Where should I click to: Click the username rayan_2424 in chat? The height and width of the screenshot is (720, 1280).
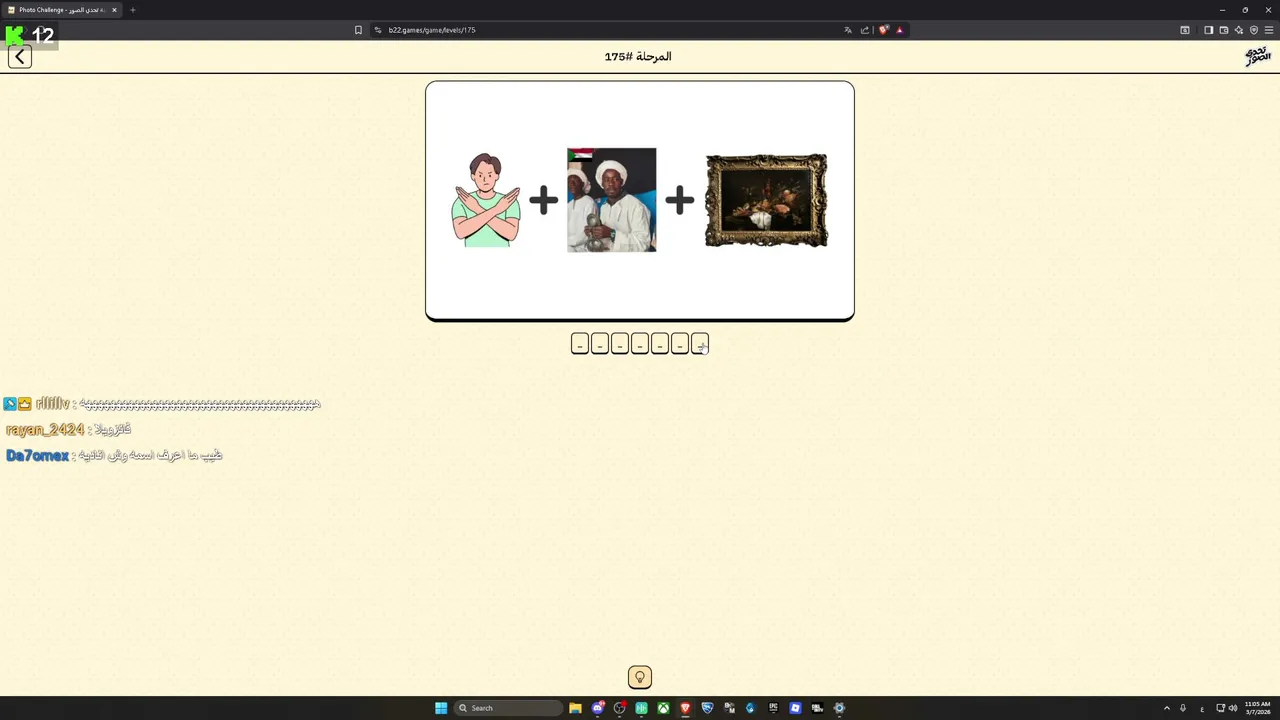45,429
